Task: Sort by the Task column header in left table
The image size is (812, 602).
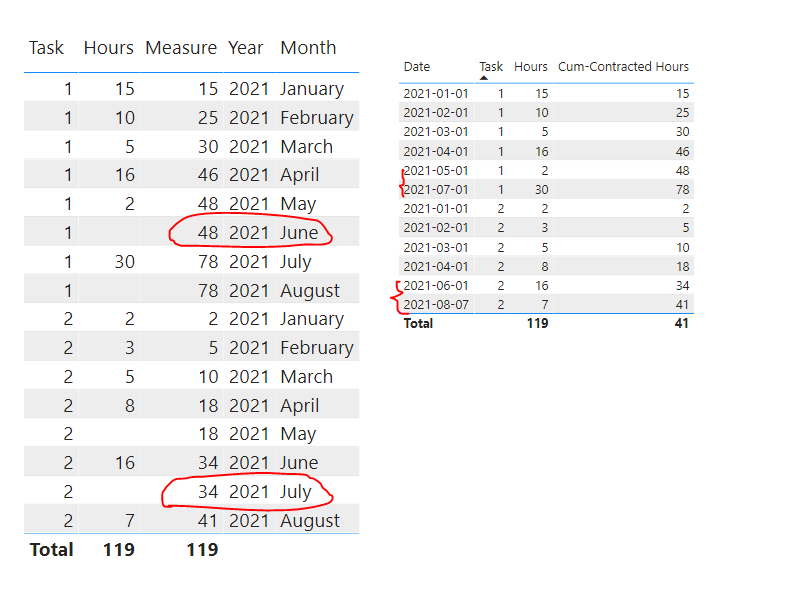Action: coord(46,48)
